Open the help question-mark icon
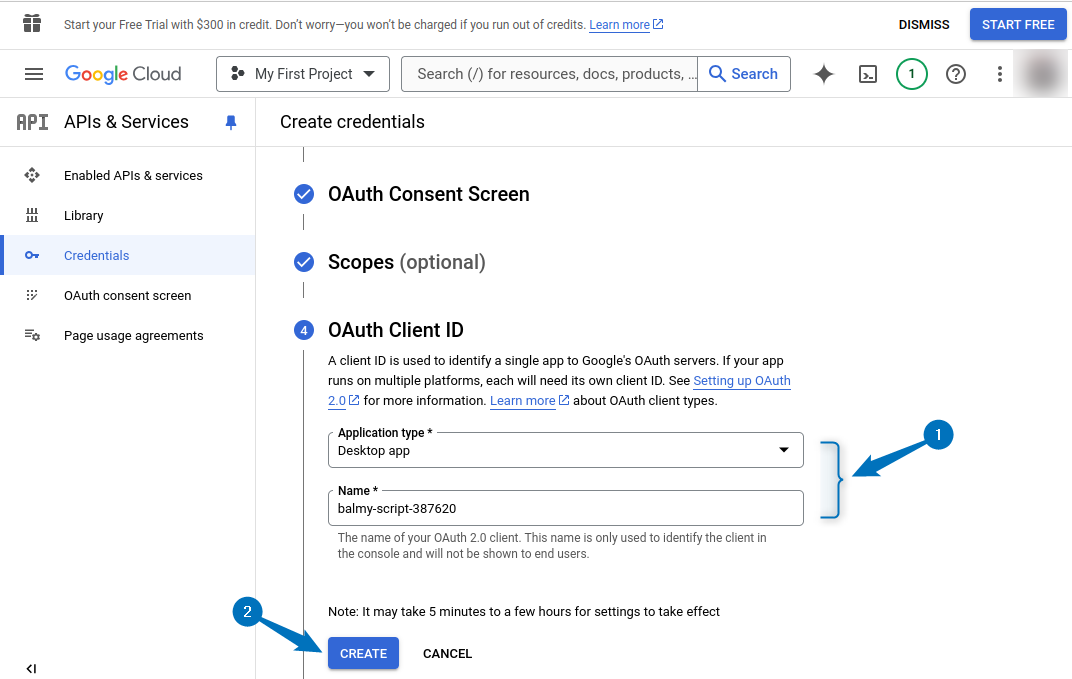Screen dimensions: 1072x679 click(x=955, y=74)
